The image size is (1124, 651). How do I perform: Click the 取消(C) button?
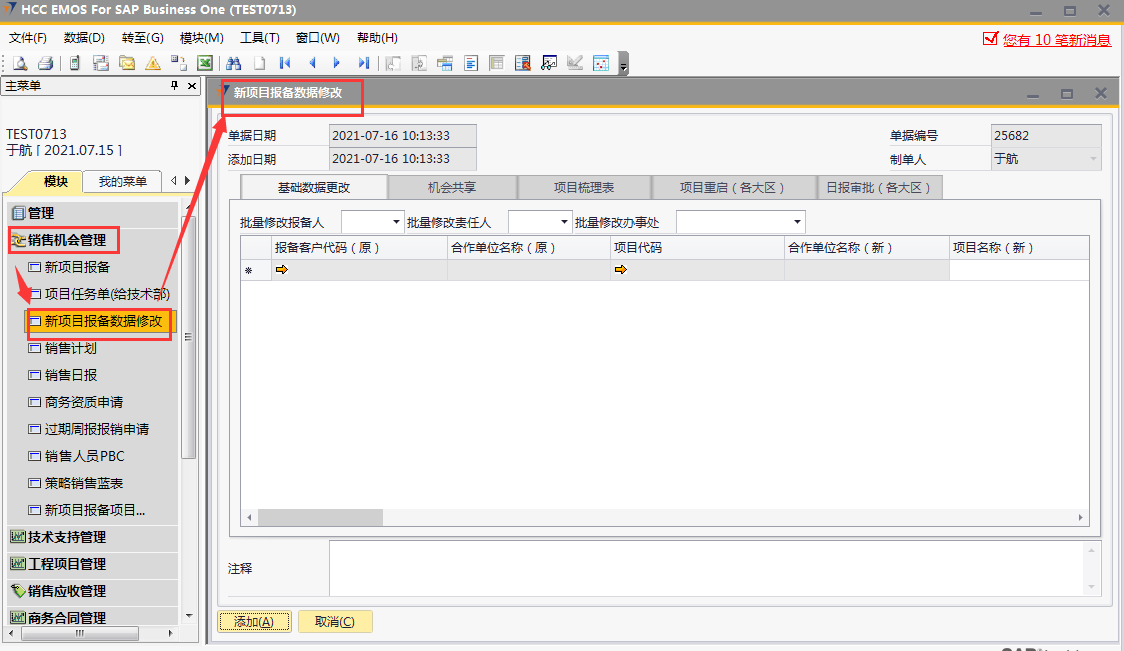[335, 621]
